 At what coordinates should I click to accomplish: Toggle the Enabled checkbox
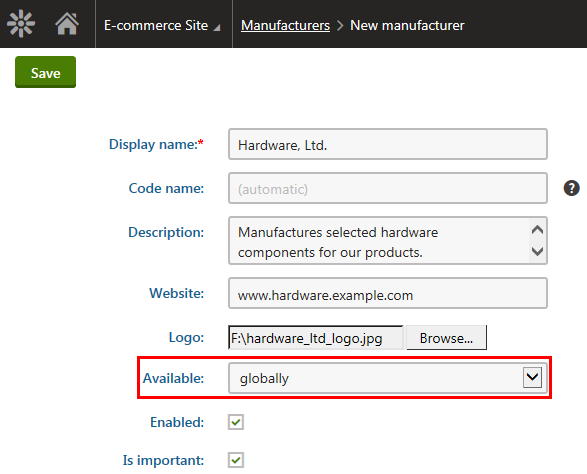[236, 422]
